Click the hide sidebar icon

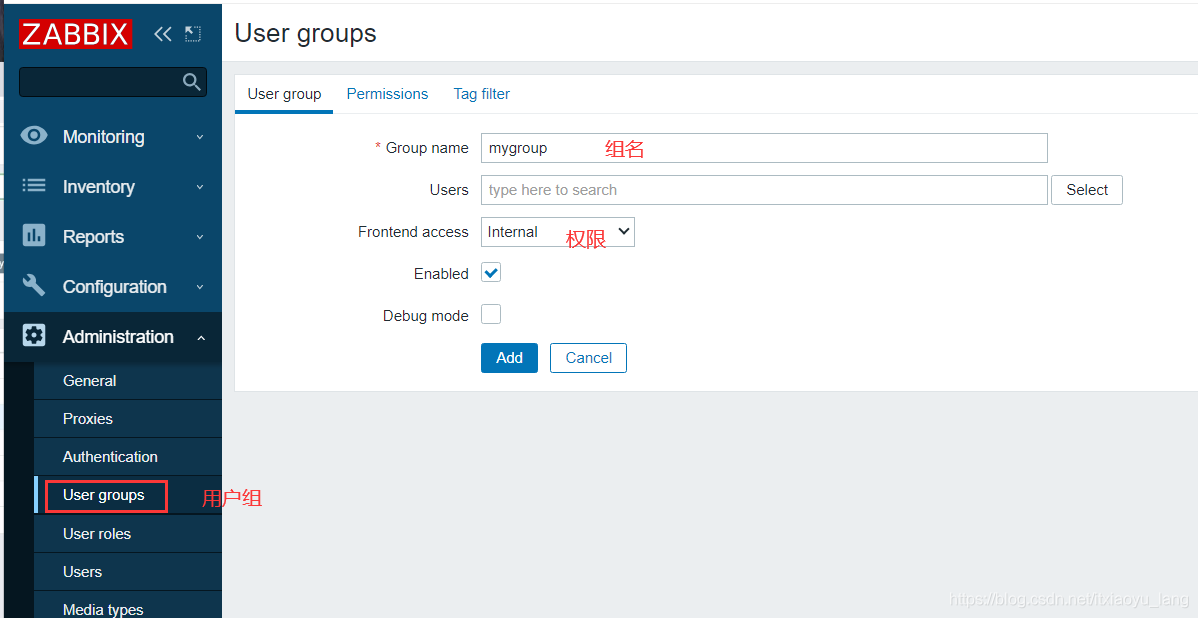pos(193,34)
